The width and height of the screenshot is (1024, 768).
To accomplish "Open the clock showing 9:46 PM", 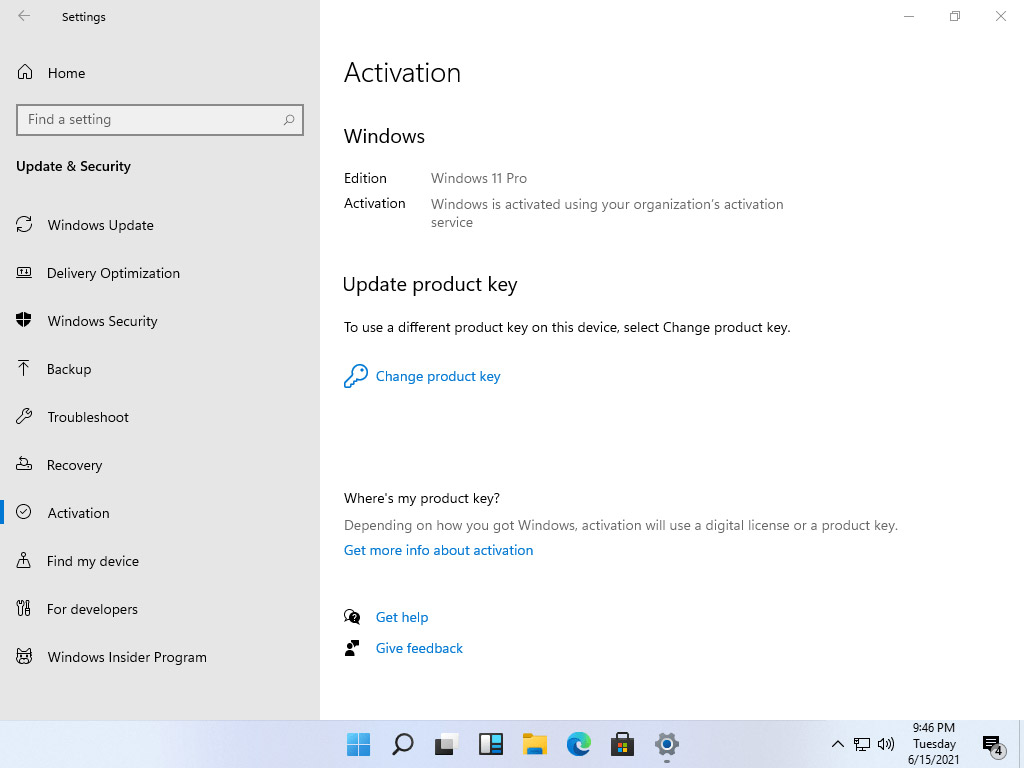I will click(x=934, y=744).
